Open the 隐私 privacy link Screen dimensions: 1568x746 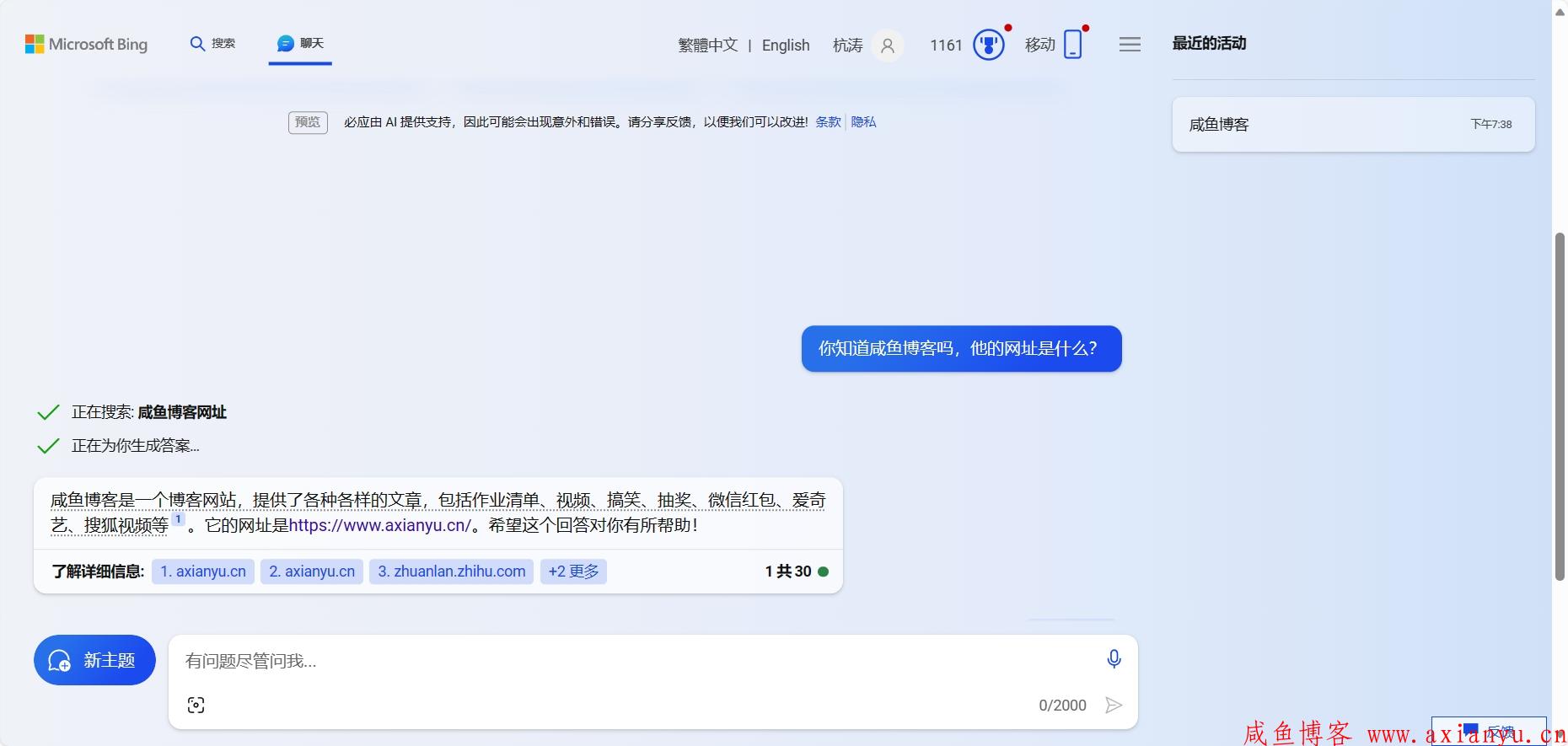pos(863,122)
